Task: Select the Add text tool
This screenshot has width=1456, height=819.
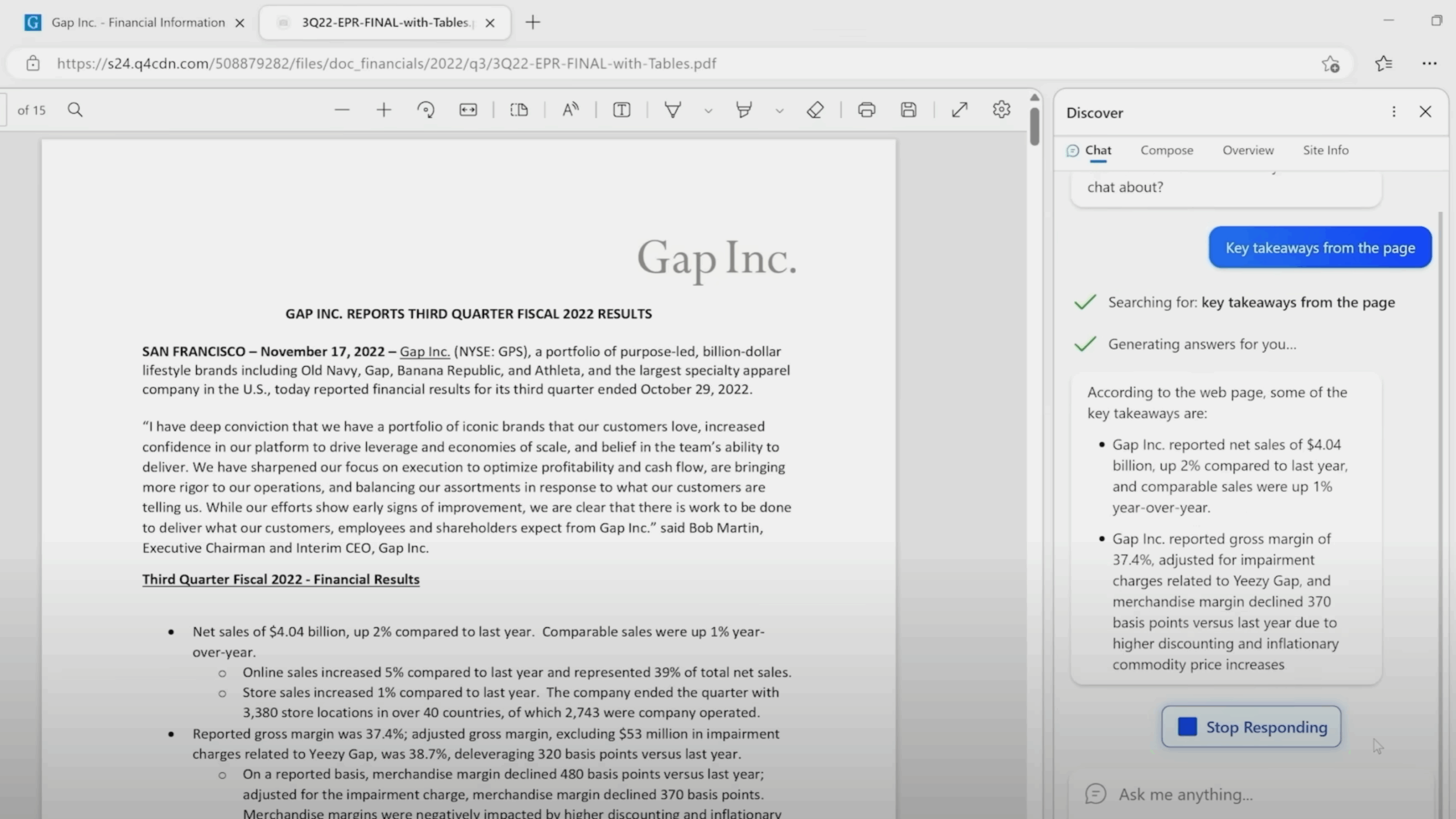Action: click(x=622, y=110)
